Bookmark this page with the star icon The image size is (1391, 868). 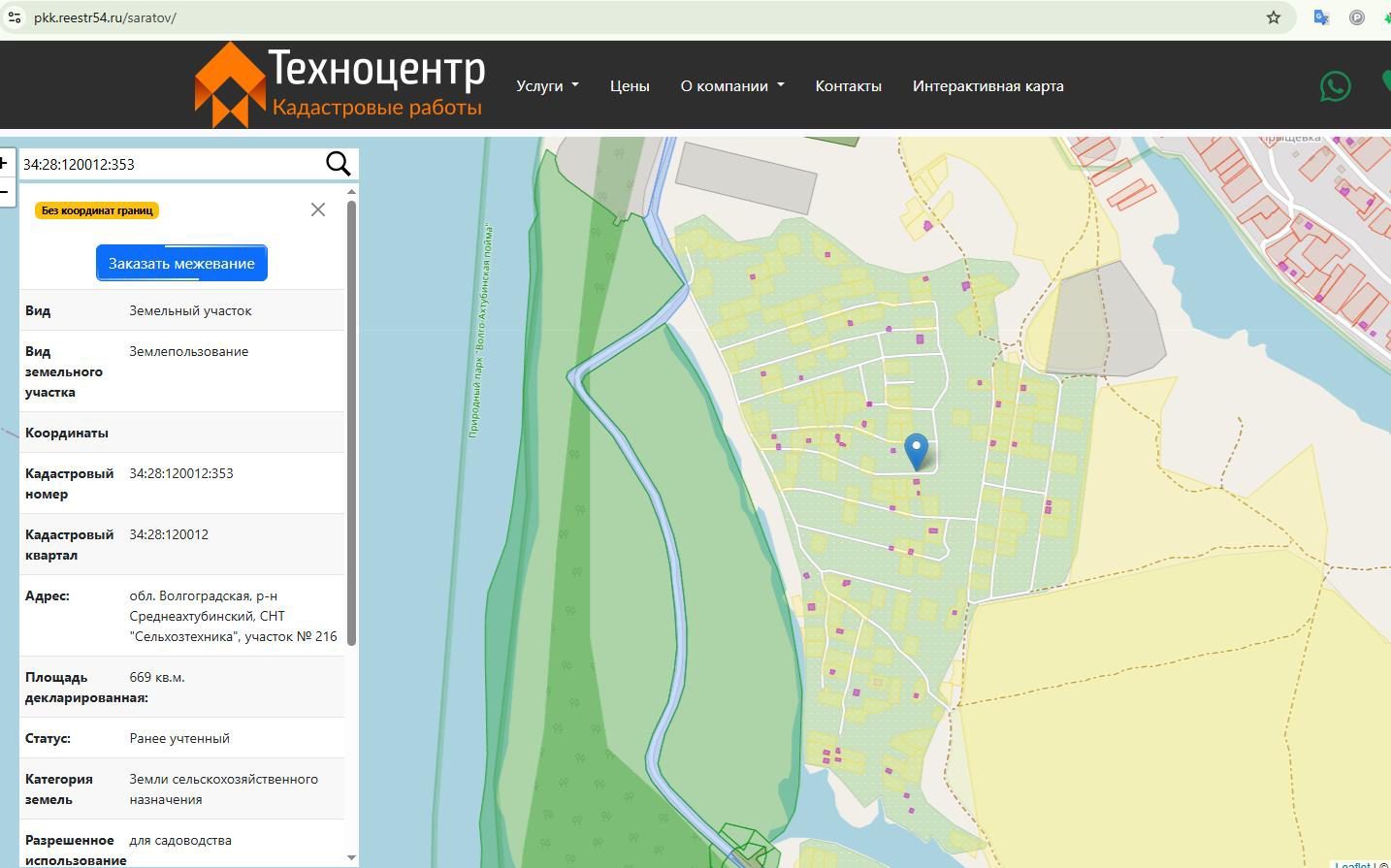(x=1274, y=17)
